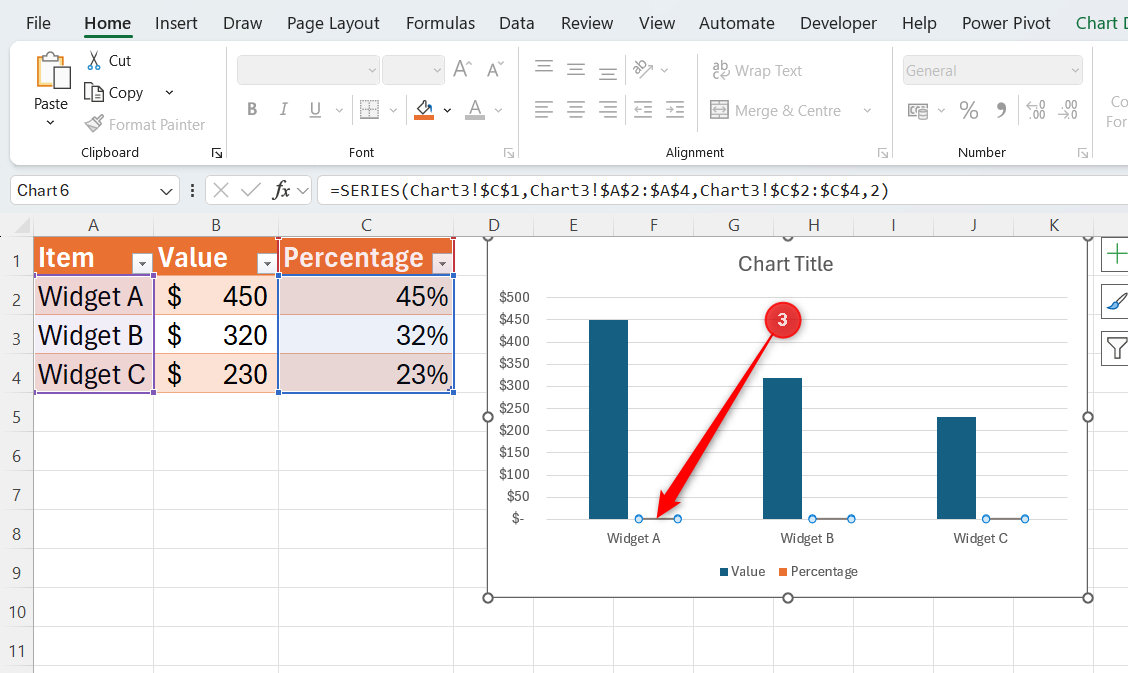The height and width of the screenshot is (673, 1128).
Task: Click the Cut scissors icon
Action: tap(94, 60)
